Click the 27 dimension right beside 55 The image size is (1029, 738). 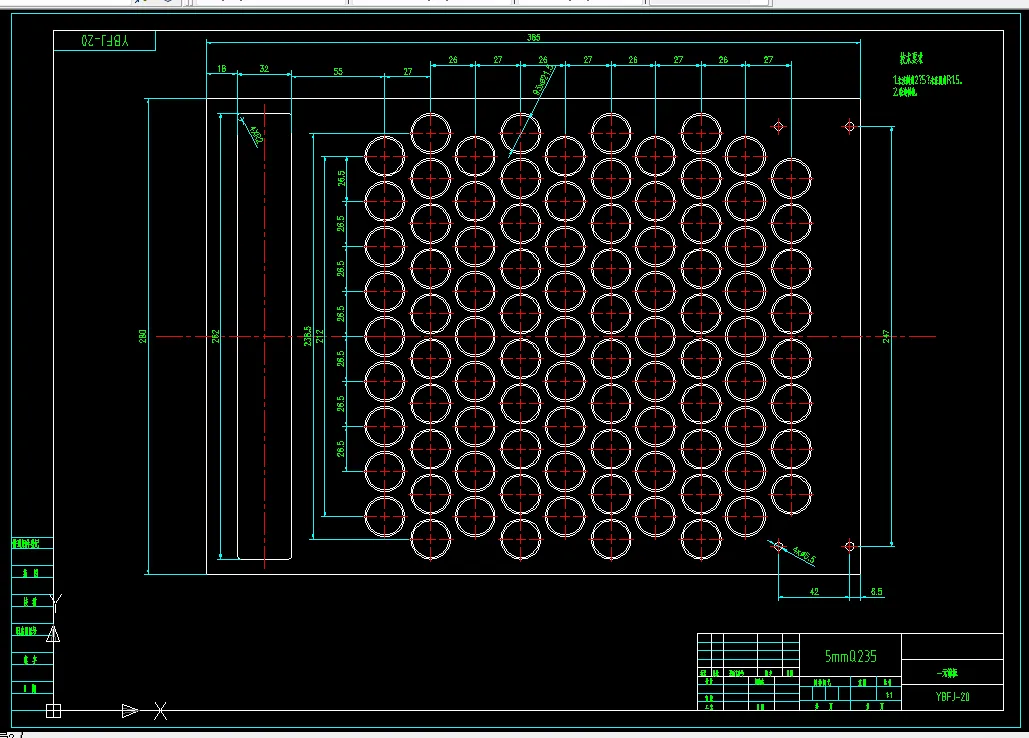click(408, 72)
